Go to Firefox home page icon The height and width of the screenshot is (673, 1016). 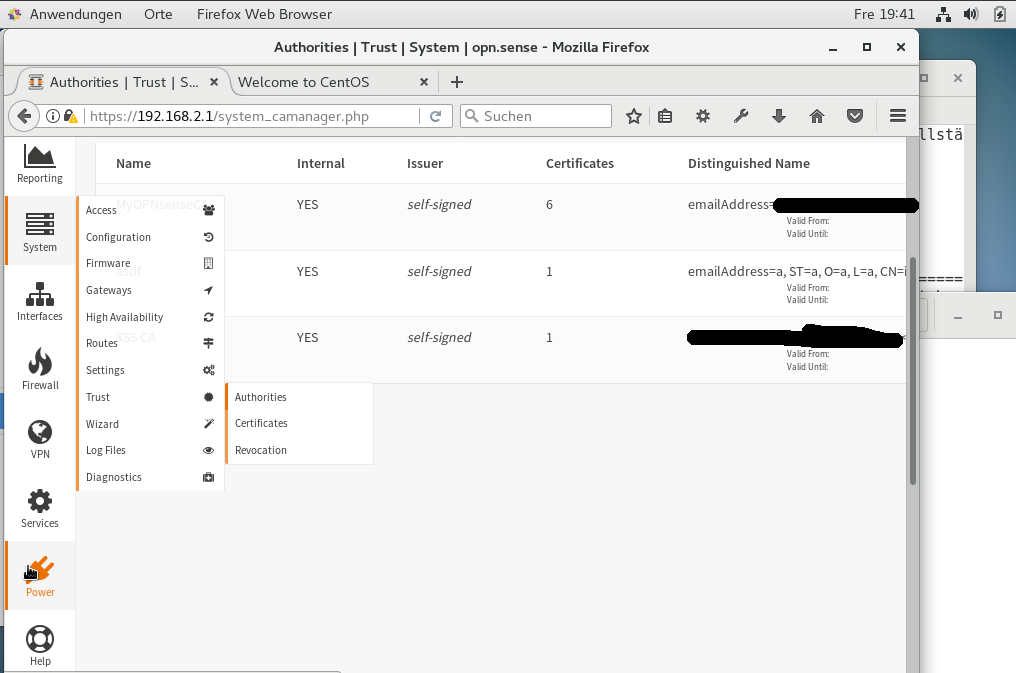pos(817,116)
